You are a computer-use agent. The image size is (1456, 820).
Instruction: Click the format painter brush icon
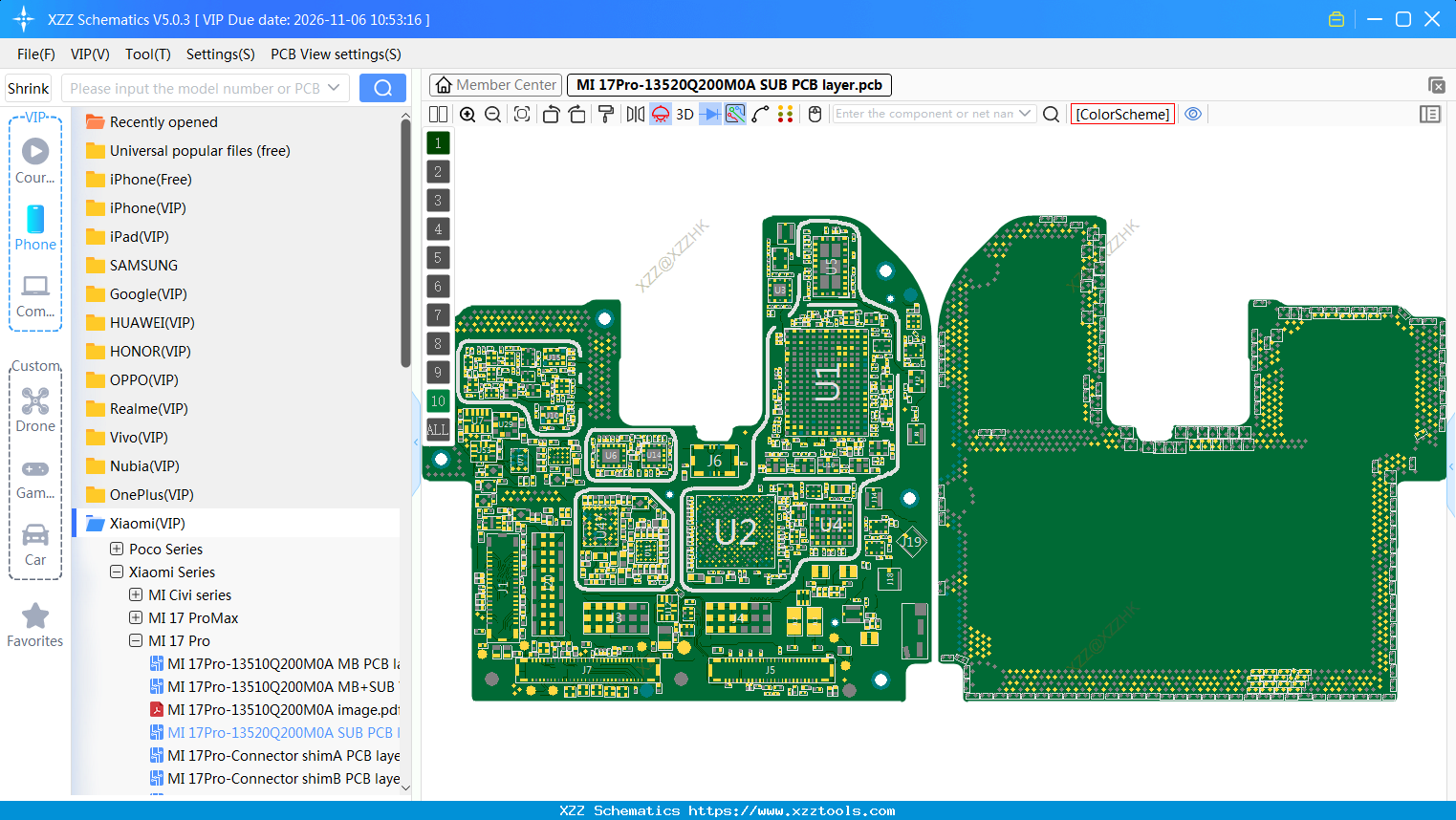pyautogui.click(x=605, y=115)
